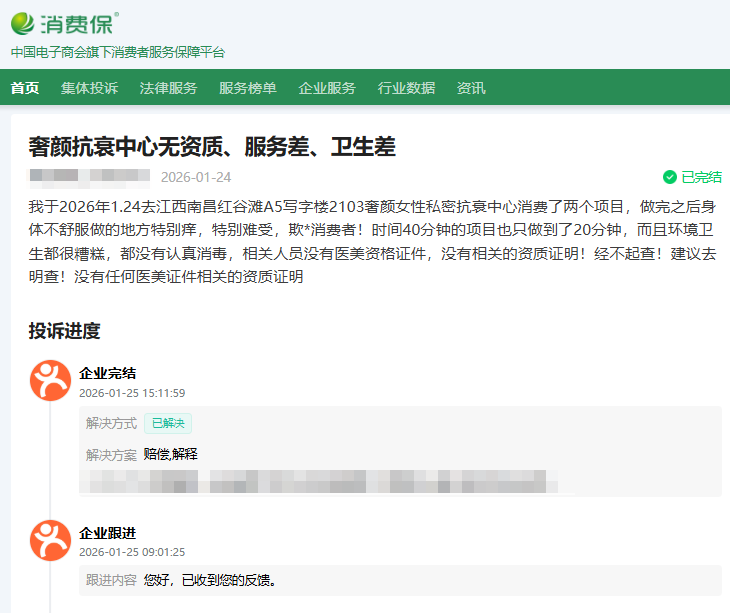The width and height of the screenshot is (730, 613).
Task: Select the 法律服务 menu item
Action: 168,88
